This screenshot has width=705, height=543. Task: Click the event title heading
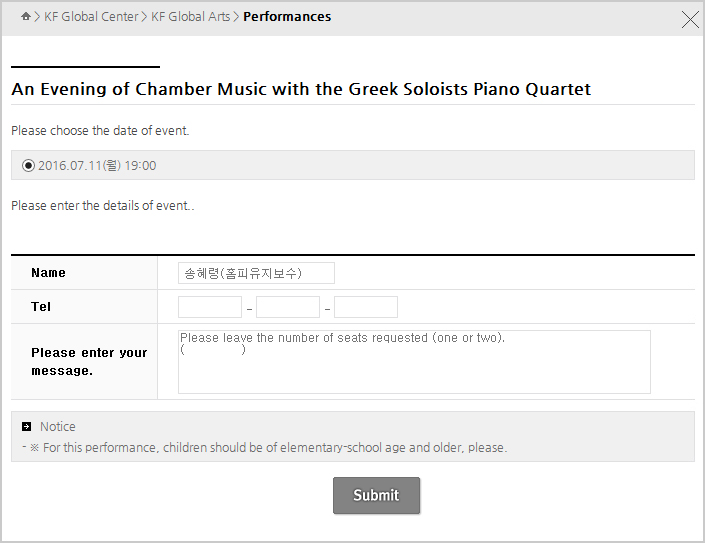[301, 89]
